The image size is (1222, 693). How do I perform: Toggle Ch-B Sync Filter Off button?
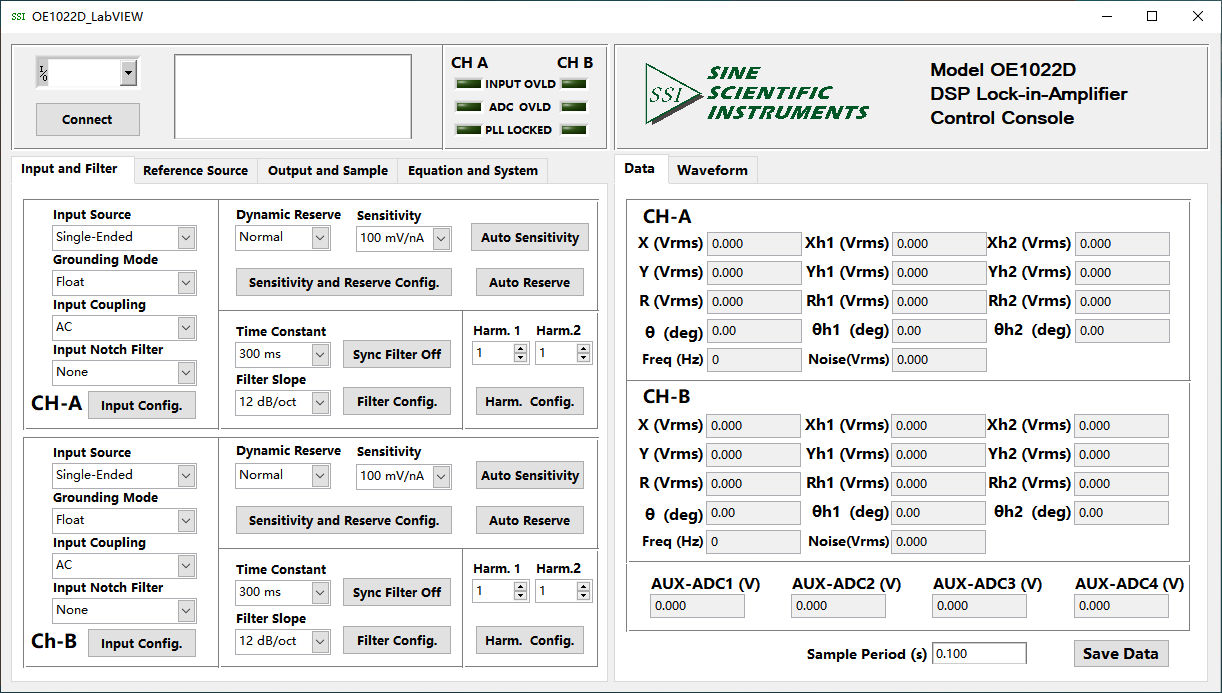point(397,592)
